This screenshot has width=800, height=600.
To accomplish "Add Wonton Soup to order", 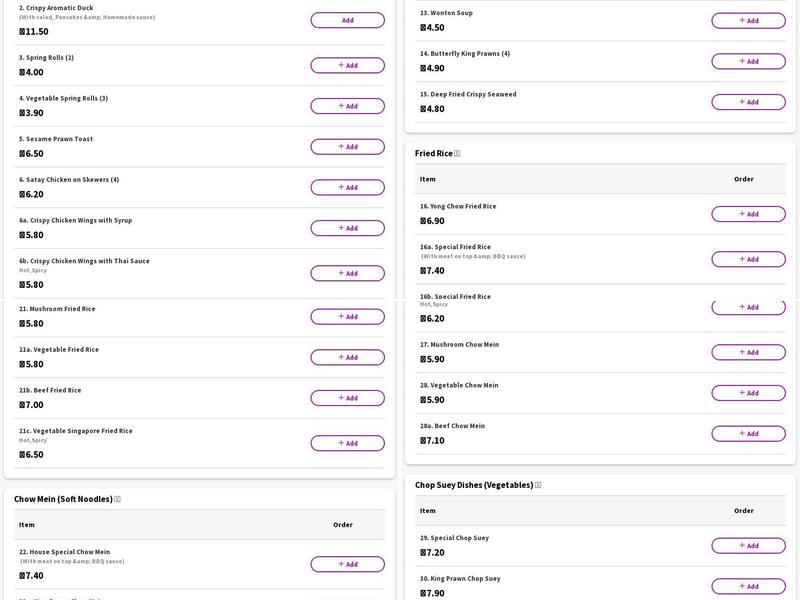I will (748, 20).
